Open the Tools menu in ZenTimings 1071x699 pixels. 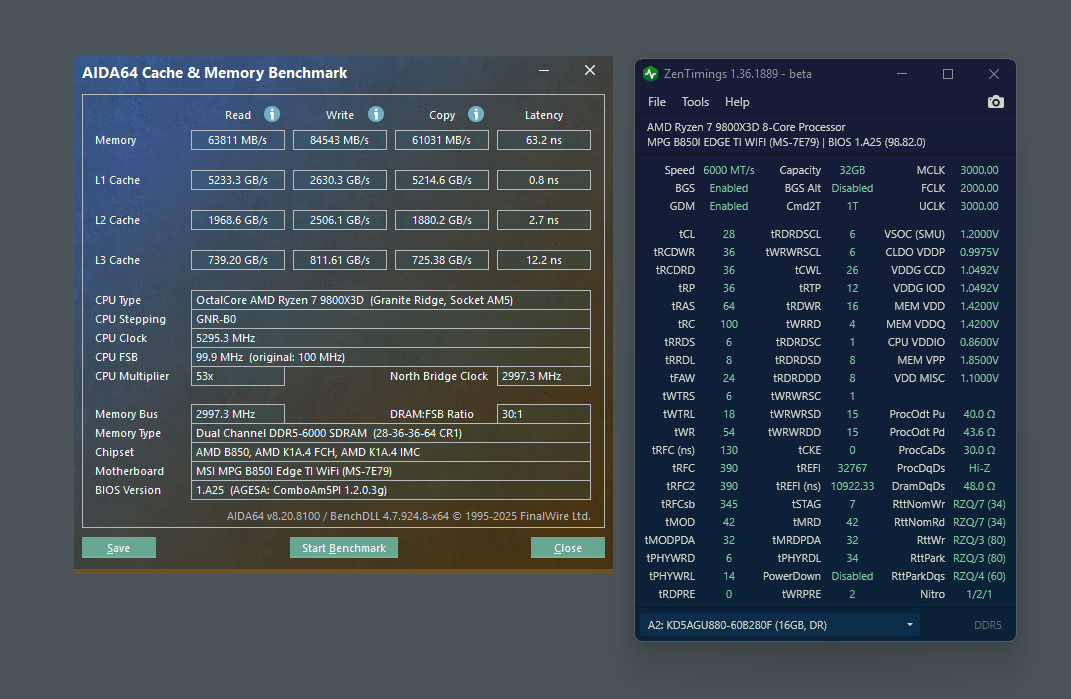[695, 102]
